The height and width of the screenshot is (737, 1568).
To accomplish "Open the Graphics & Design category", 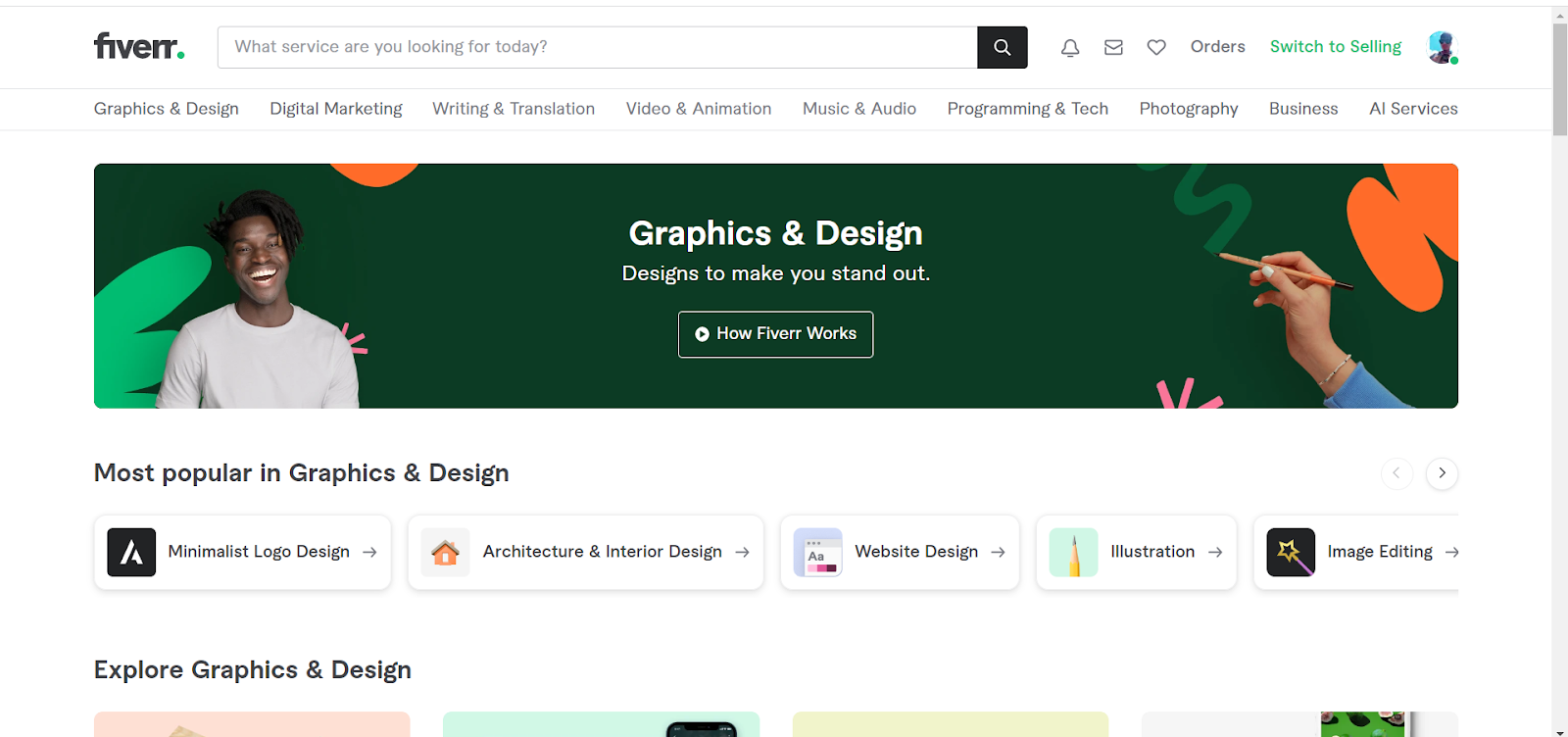I will click(167, 109).
